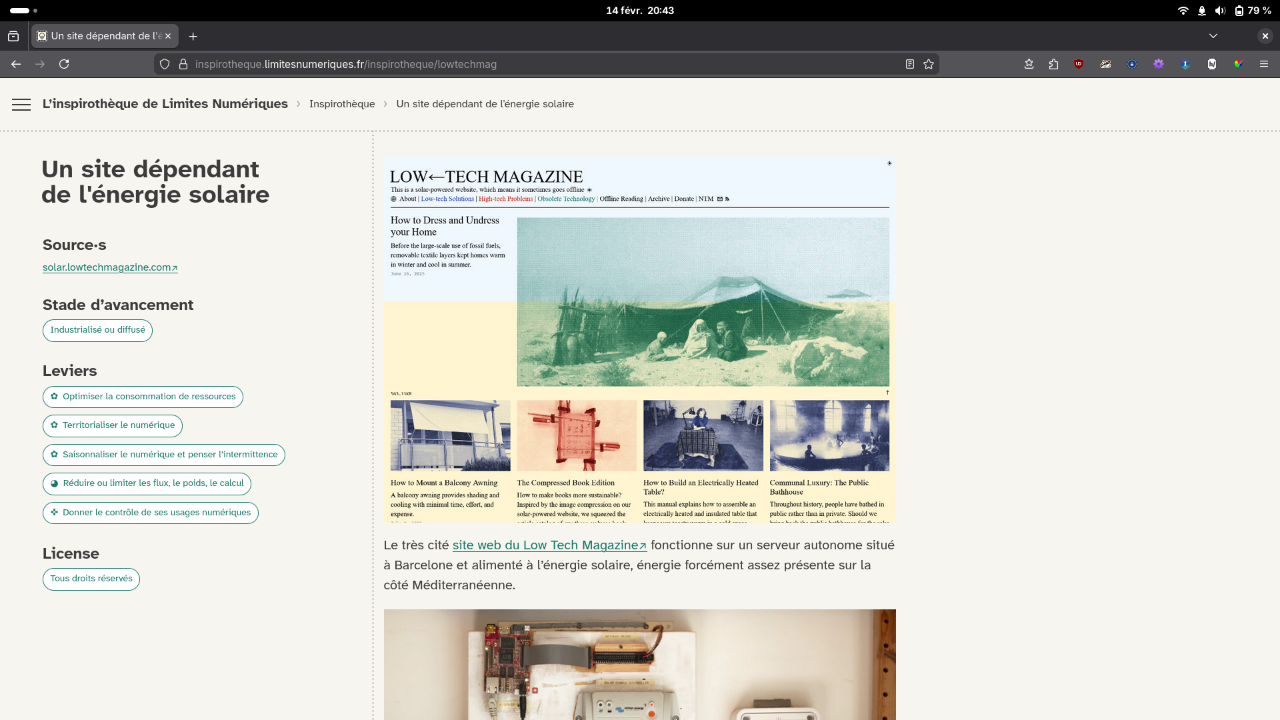Select 'Optimiser la consommation de ressources' tag
The height and width of the screenshot is (720, 1280).
click(143, 397)
